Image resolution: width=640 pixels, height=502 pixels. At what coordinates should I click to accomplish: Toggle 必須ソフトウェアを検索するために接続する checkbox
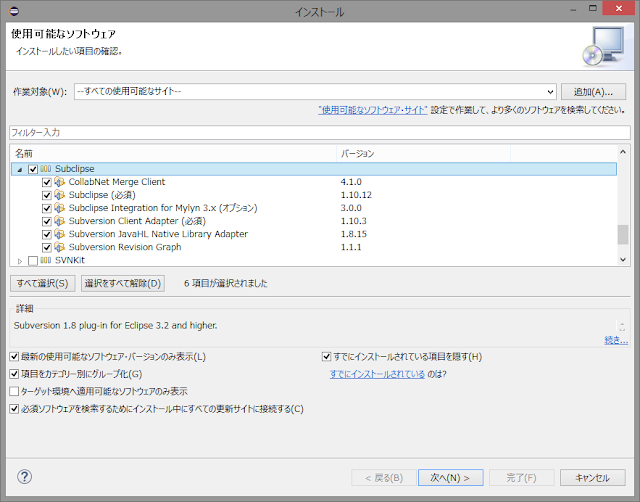point(14,409)
